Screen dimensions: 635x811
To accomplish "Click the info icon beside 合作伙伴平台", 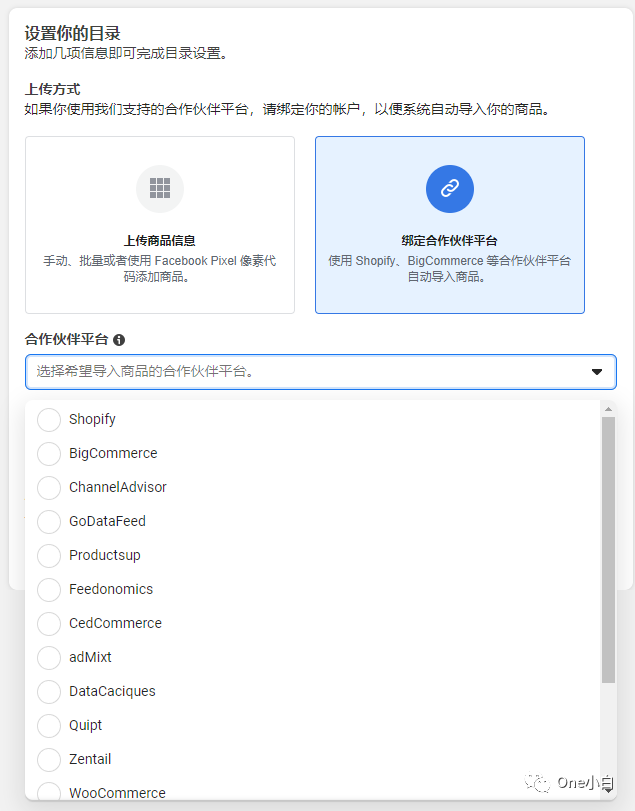I will click(x=119, y=340).
